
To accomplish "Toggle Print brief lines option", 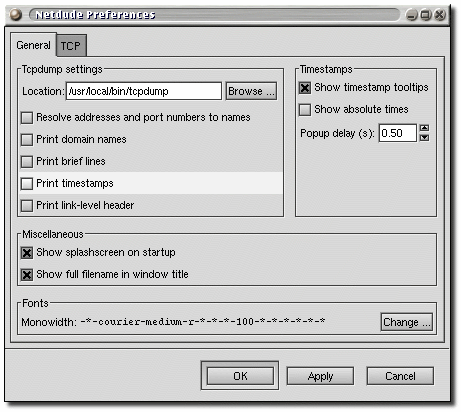I will click(27, 162).
